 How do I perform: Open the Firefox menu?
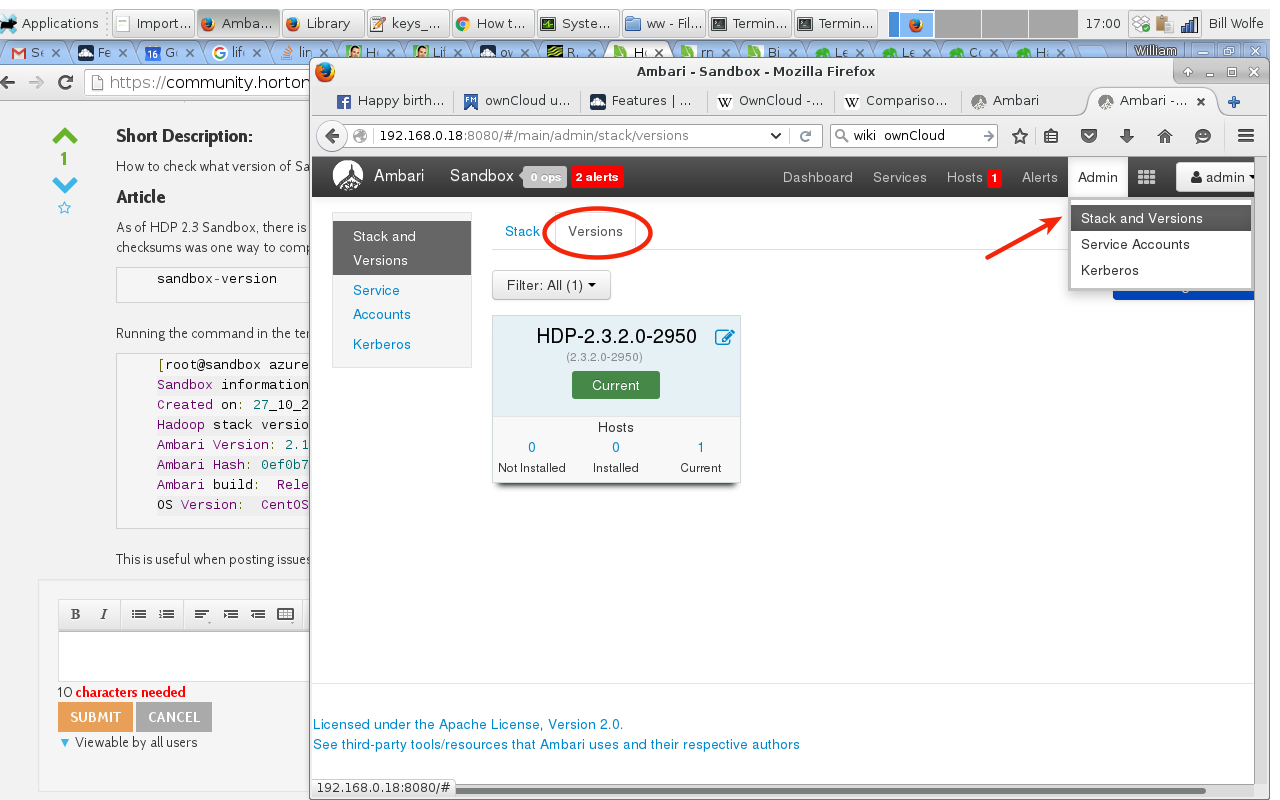(x=1246, y=135)
